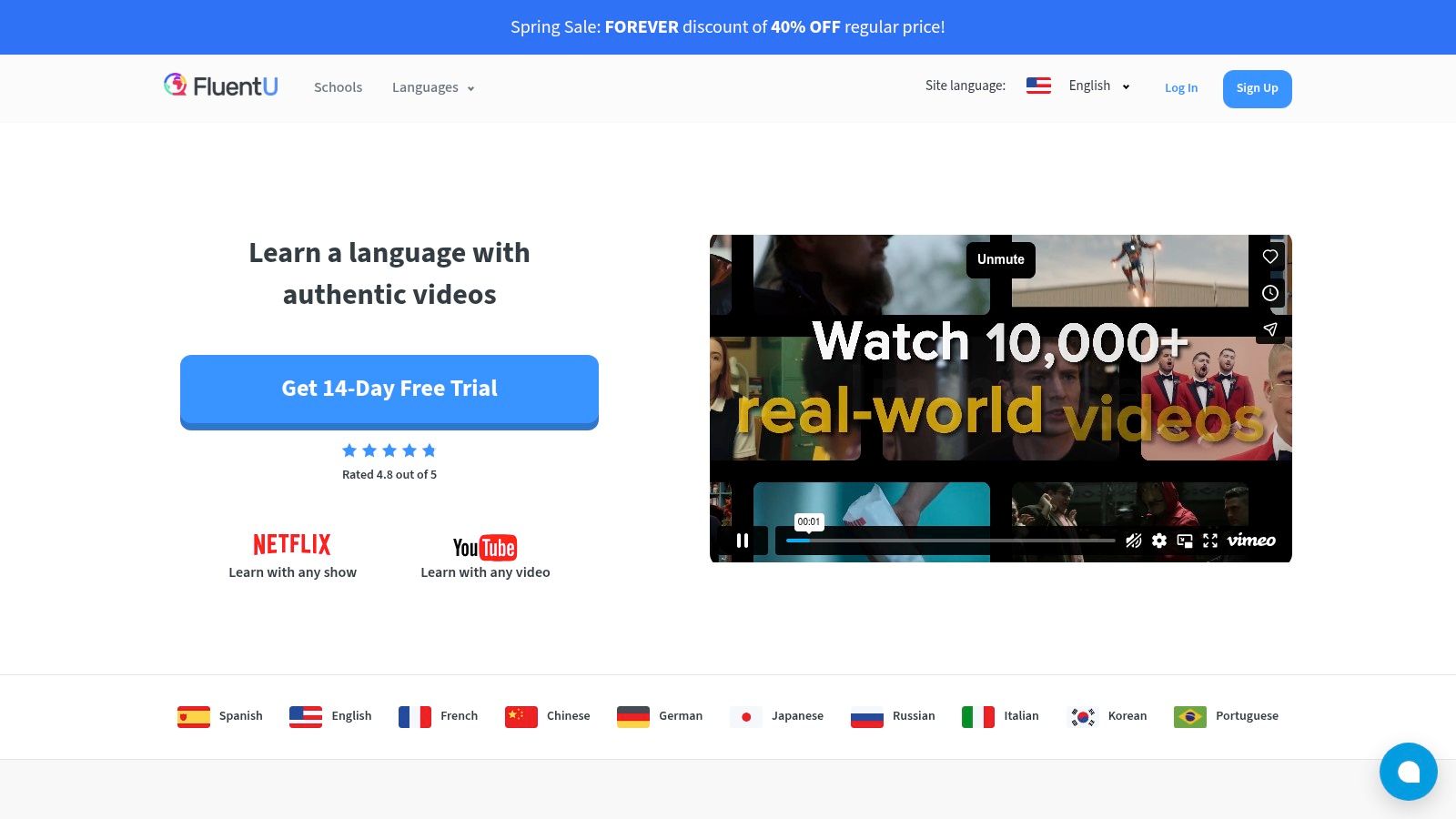Like the video with the heart icon
This screenshot has height=819, width=1456.
pyautogui.click(x=1270, y=257)
